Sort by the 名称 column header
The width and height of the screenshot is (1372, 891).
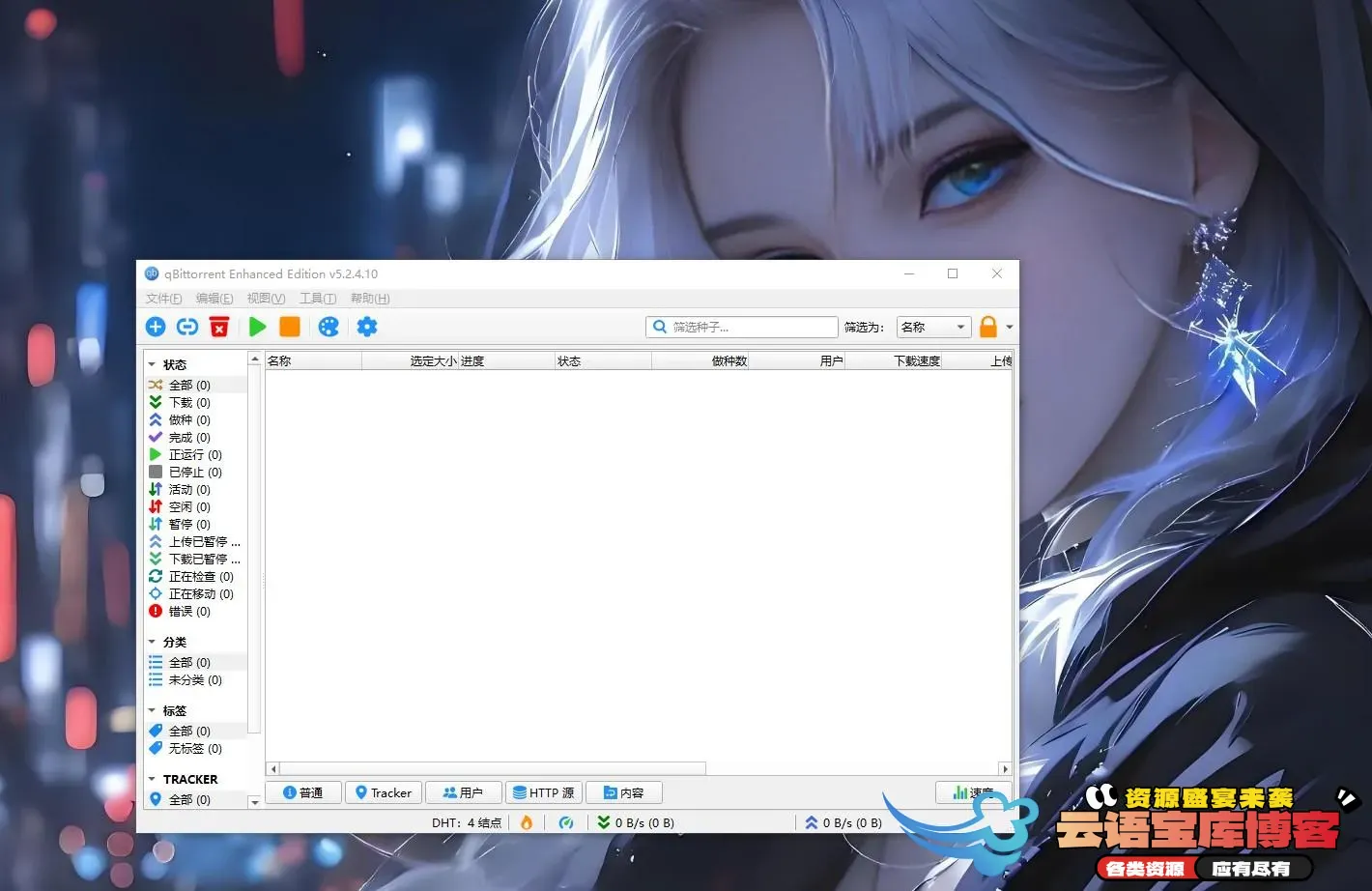pyautogui.click(x=314, y=360)
